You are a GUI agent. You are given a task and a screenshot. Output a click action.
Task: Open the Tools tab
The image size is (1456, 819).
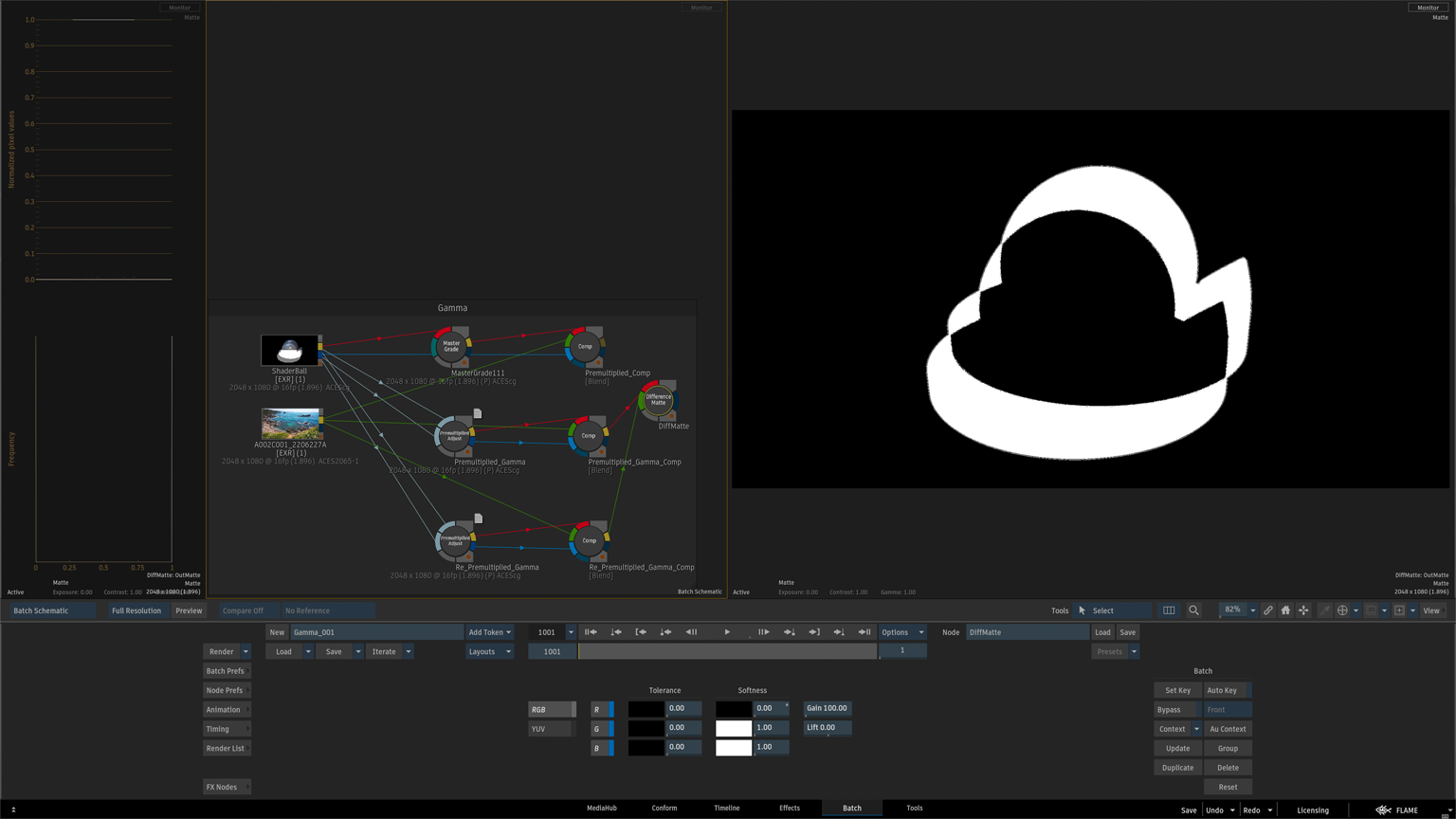point(915,809)
